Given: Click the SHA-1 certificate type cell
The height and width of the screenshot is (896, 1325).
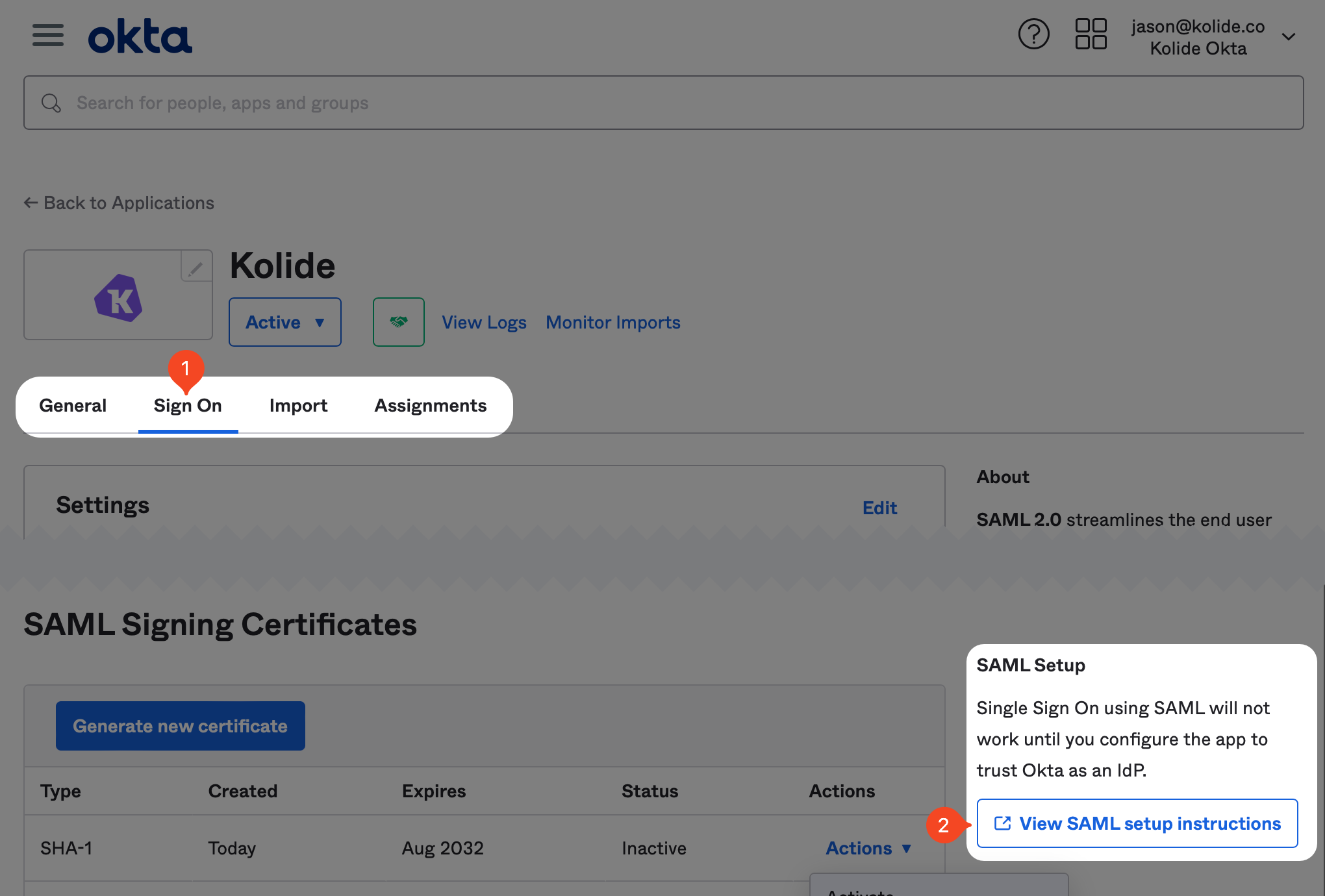Looking at the screenshot, I should (x=66, y=848).
